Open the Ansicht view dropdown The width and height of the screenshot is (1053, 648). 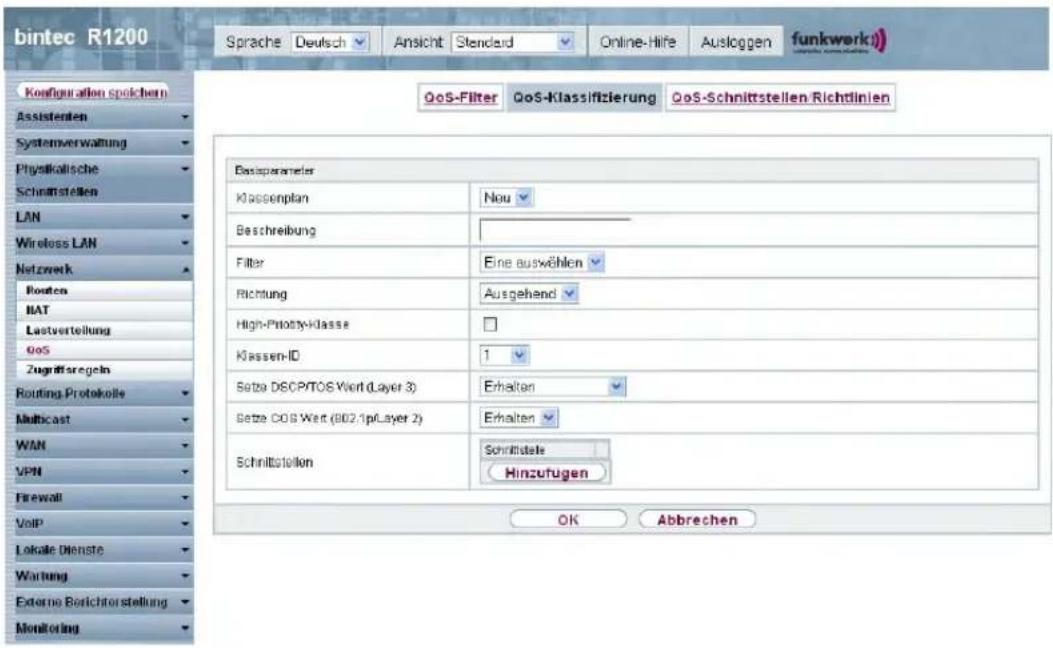(x=513, y=42)
